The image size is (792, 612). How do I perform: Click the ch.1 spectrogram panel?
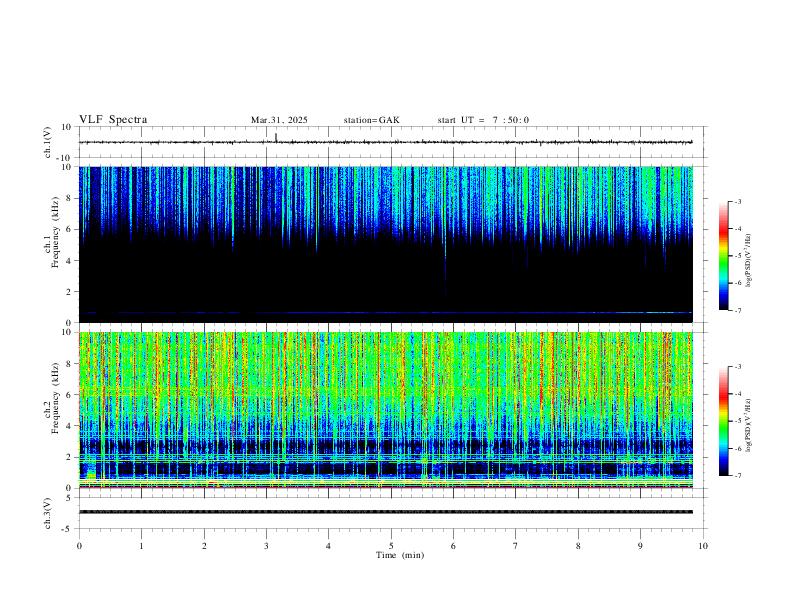[386, 244]
